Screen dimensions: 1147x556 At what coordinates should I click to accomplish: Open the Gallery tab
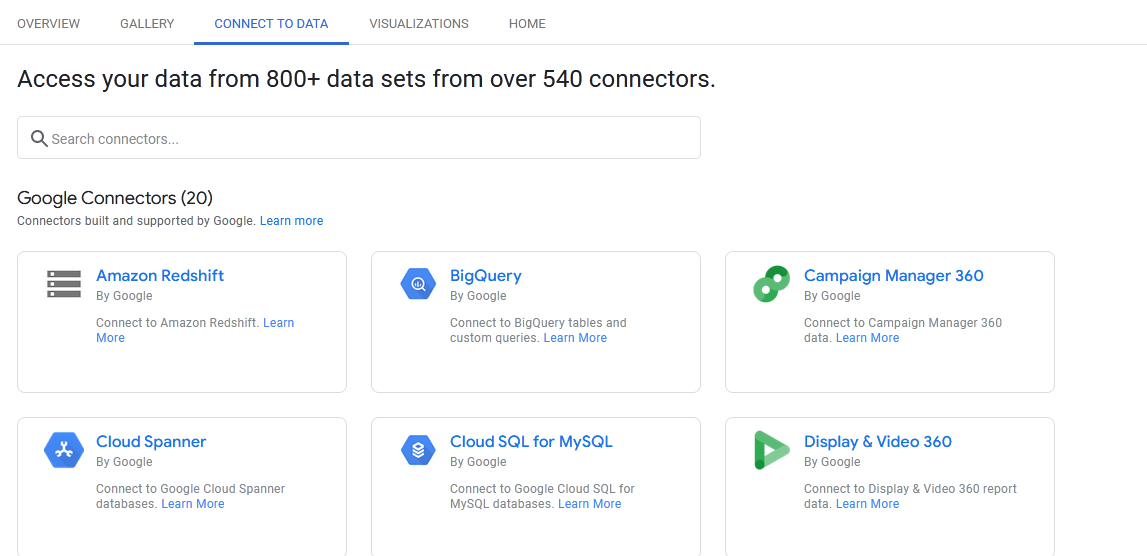click(x=147, y=23)
